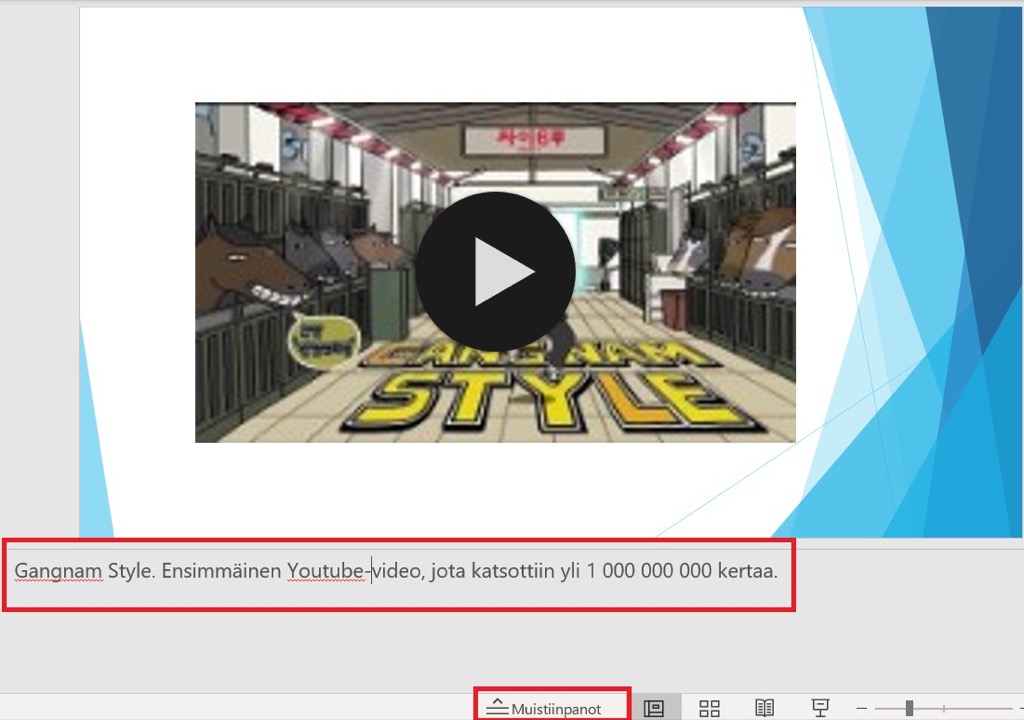Click the word Ensimmäinen in notes
The height and width of the screenshot is (720, 1024).
221,571
